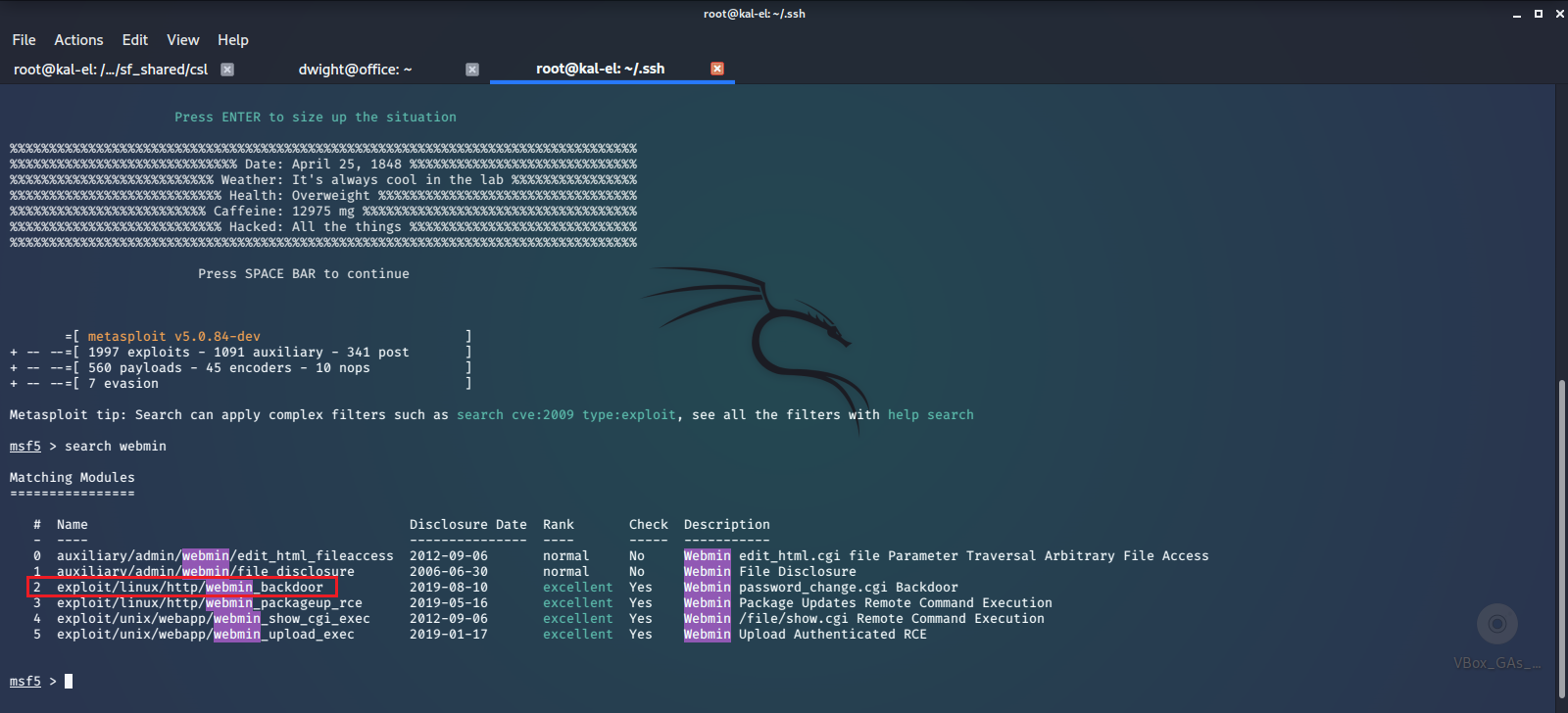The width and height of the screenshot is (1568, 713).
Task: Click 'help search' tip text
Action: [931, 414]
